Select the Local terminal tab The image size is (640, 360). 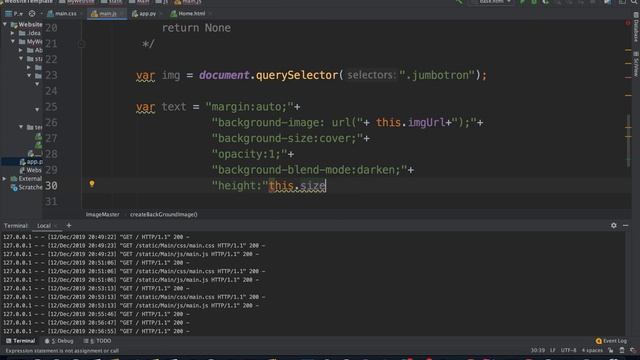pyautogui.click(x=44, y=226)
